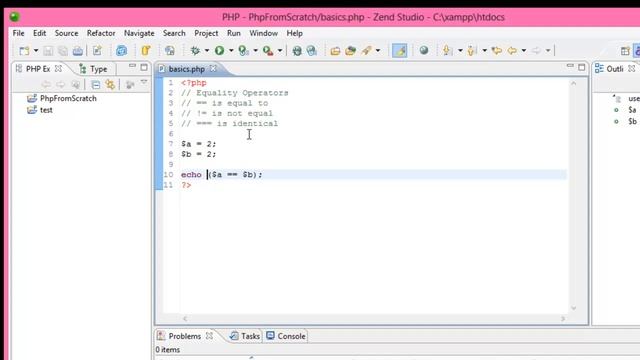Click the Search flashlight toolbar icon

pos(366,51)
